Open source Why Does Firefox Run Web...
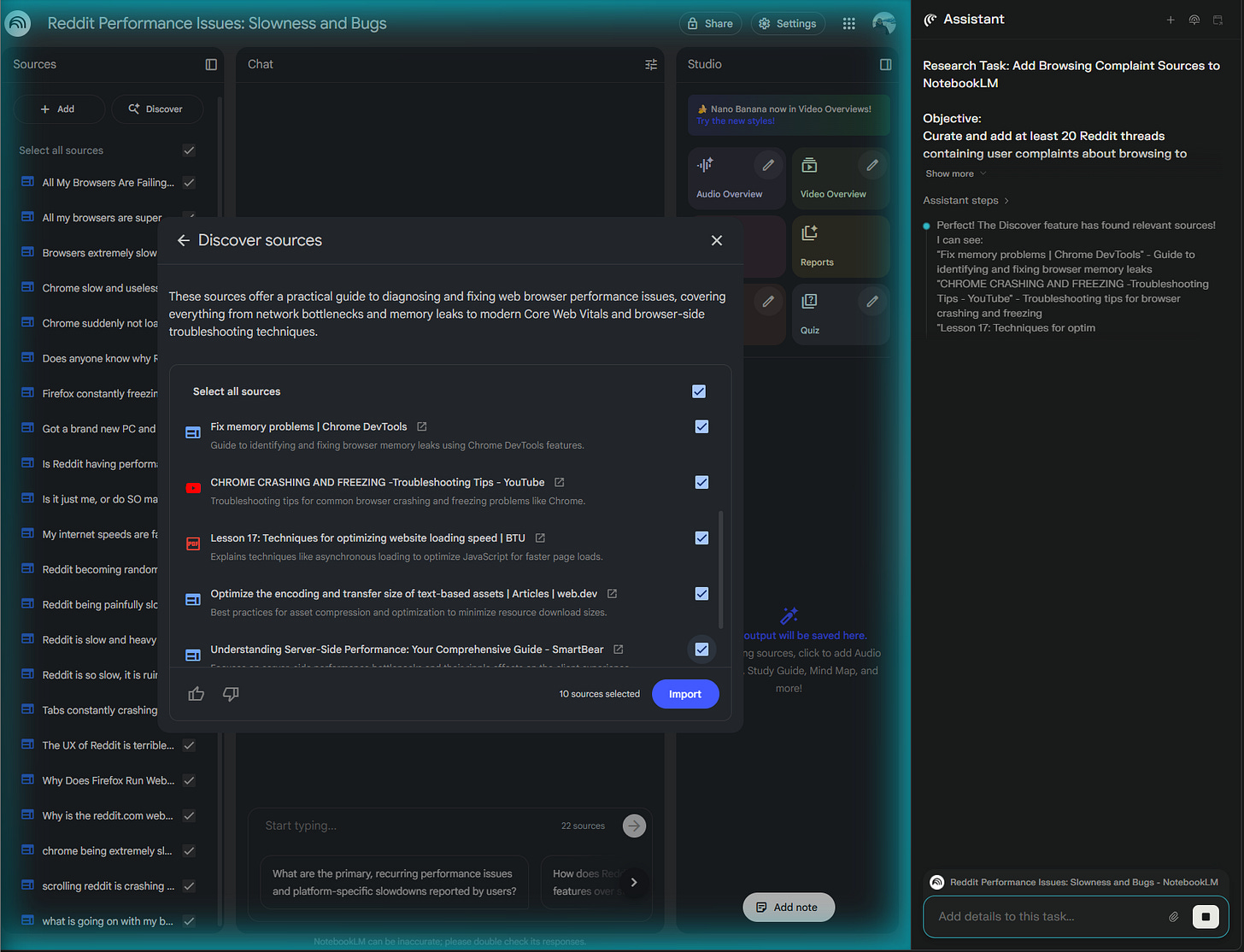The image size is (1244, 952). 108,780
